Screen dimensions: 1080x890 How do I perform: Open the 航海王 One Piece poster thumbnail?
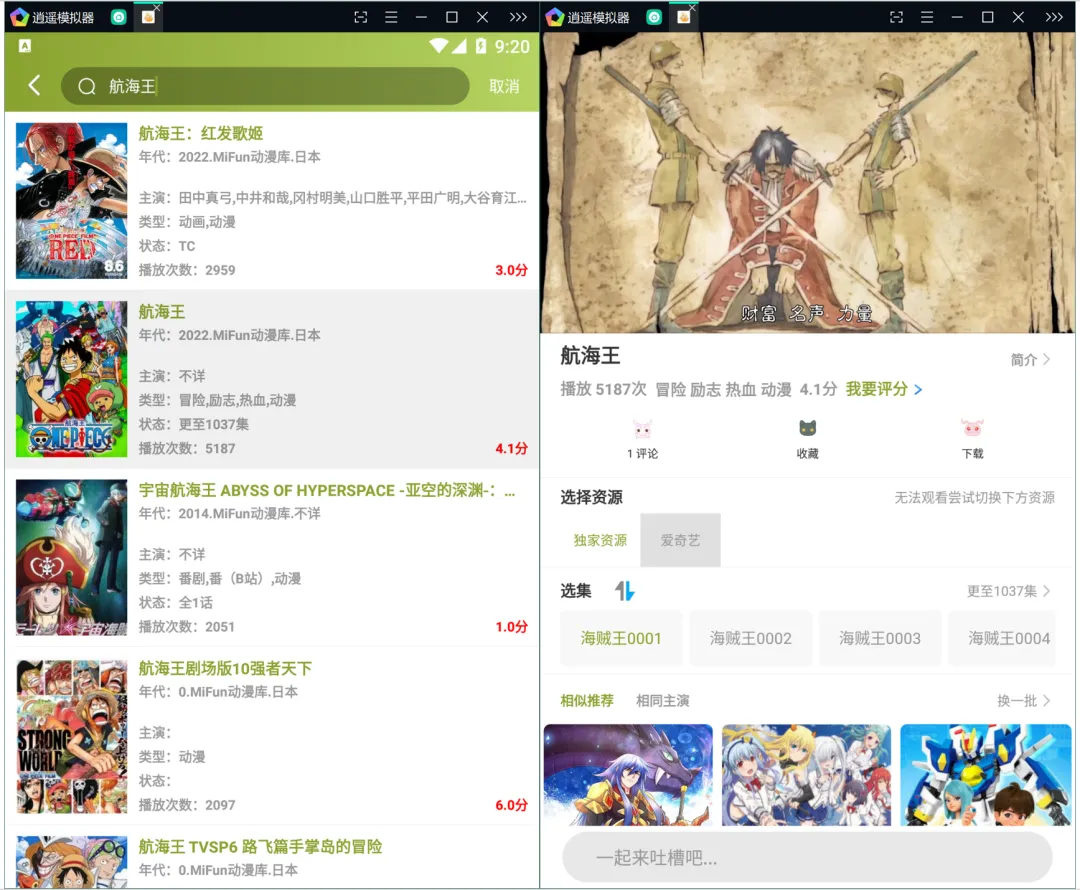[72, 379]
